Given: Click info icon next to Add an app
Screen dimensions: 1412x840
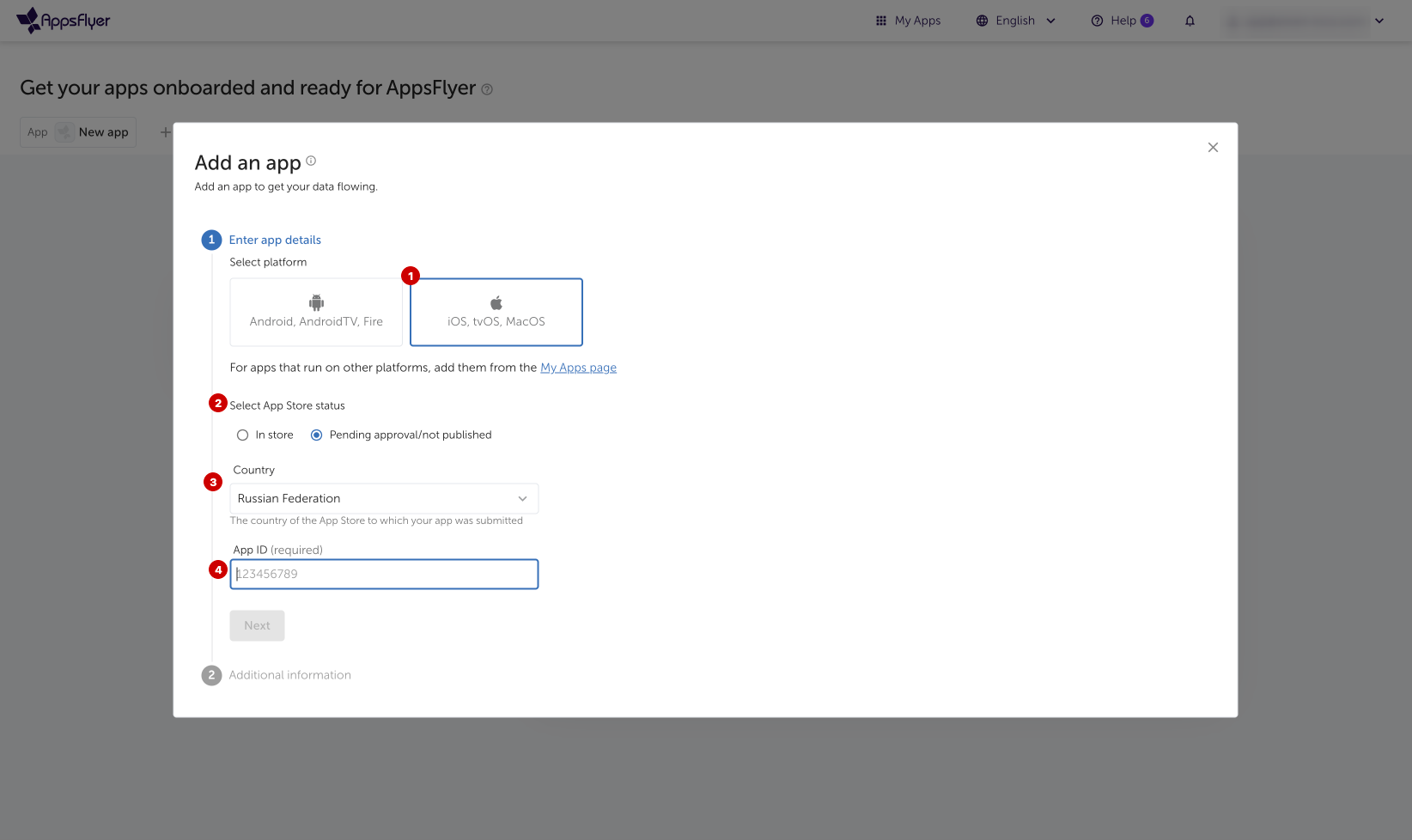Looking at the screenshot, I should (311, 161).
